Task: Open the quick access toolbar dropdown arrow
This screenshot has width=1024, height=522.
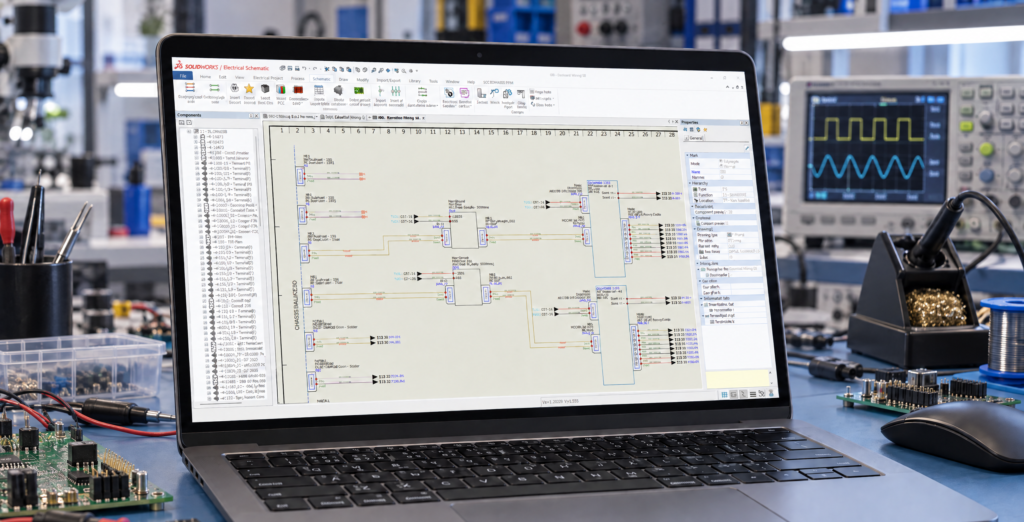Action: pyautogui.click(x=417, y=71)
